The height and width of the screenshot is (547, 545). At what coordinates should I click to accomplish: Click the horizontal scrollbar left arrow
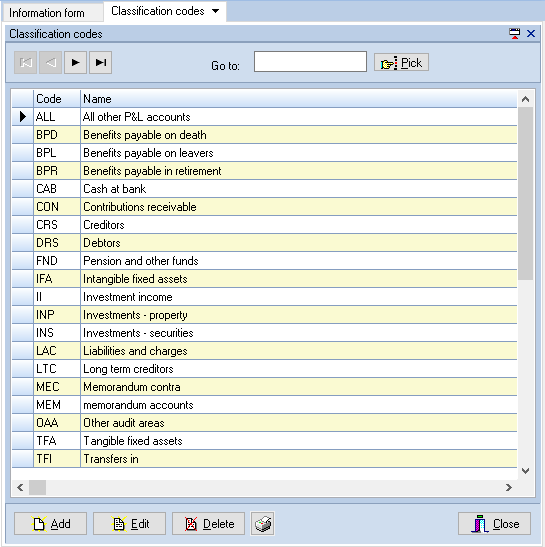(x=20, y=487)
